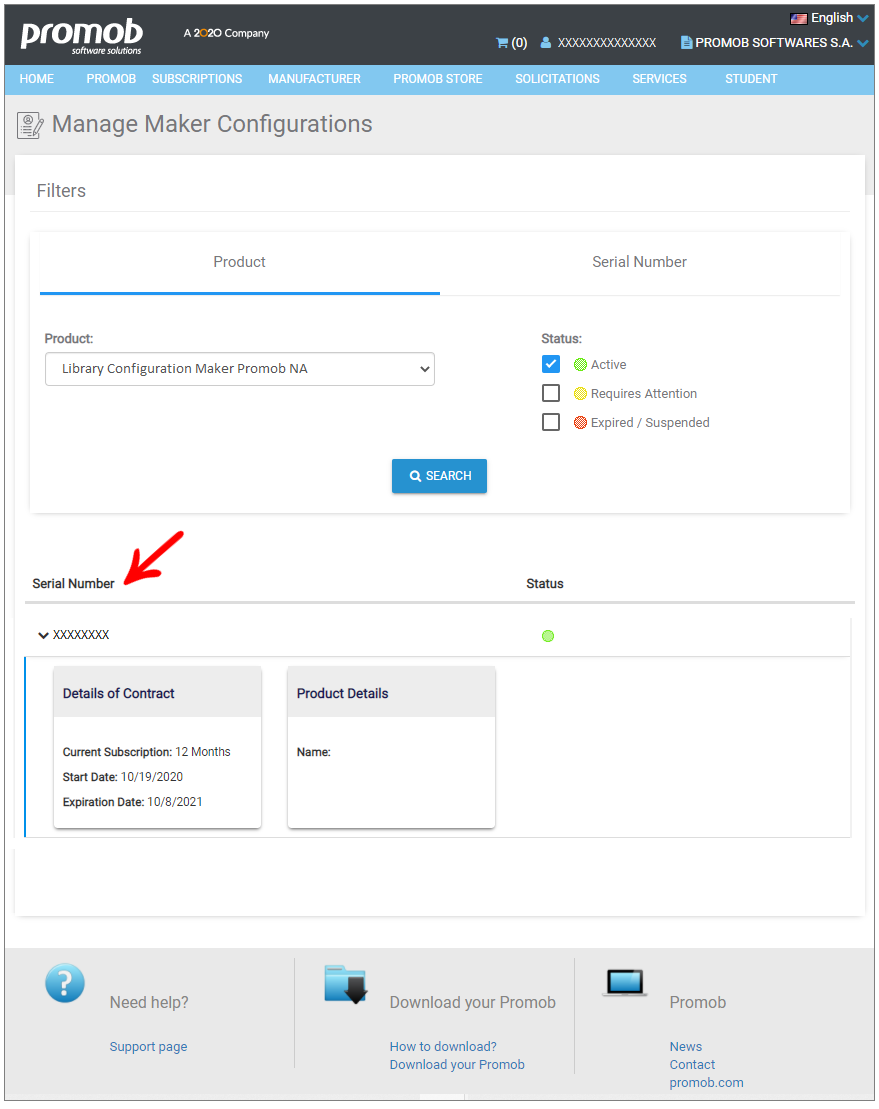Click the laptop Promob icon
The height and width of the screenshot is (1109, 879).
click(625, 982)
